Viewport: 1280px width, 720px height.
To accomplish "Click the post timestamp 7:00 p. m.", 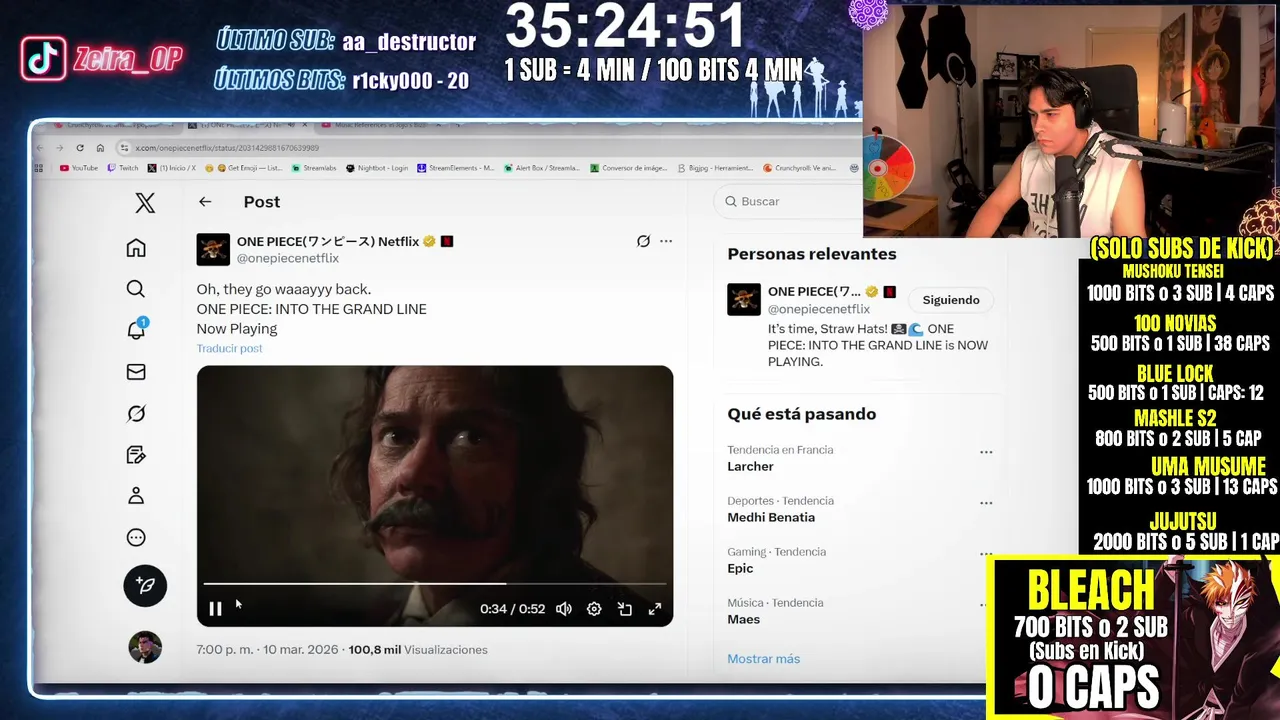I will 225,650.
